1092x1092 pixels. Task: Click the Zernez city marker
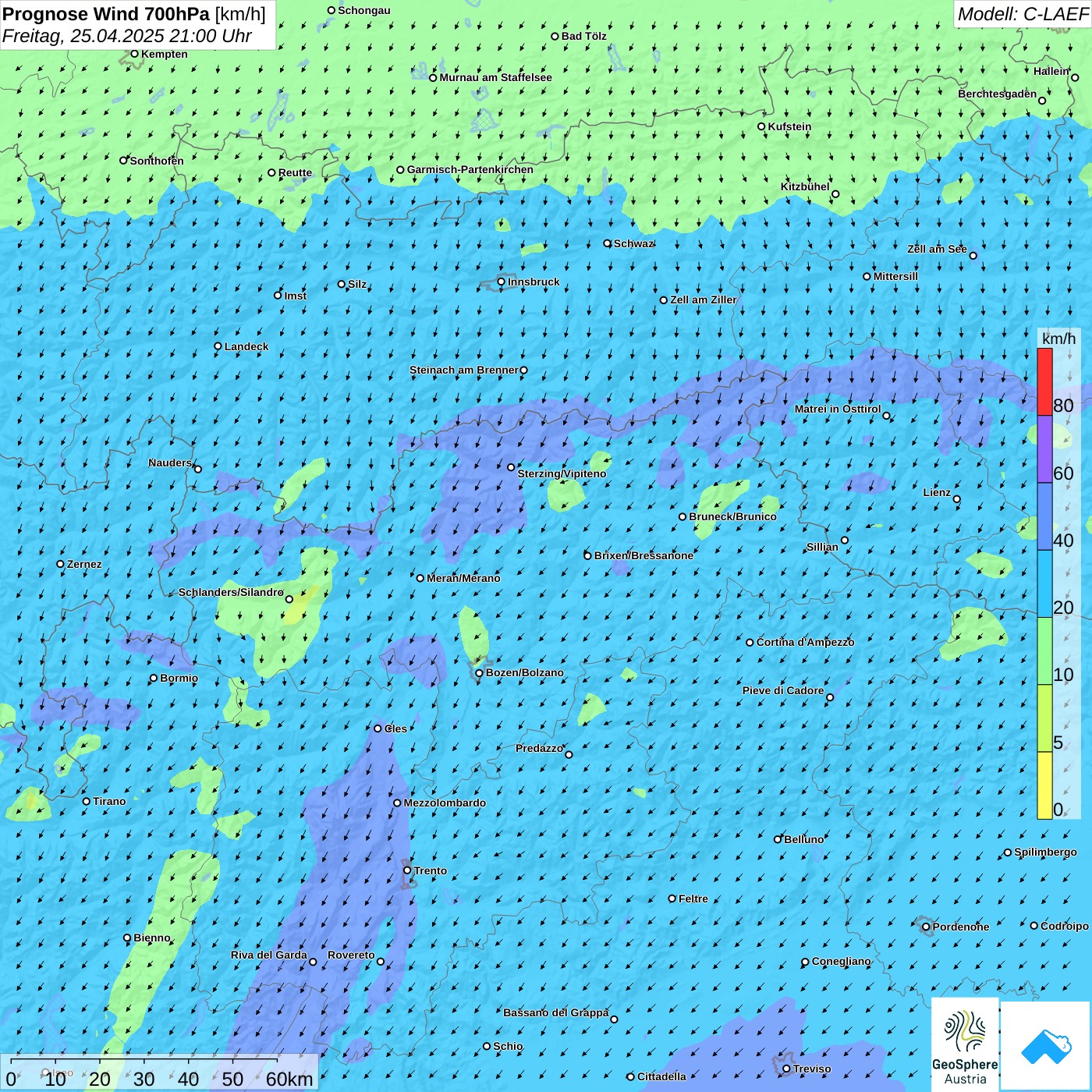tap(61, 564)
